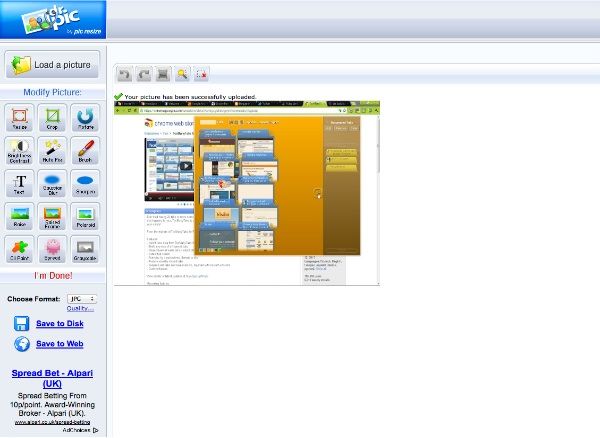Image resolution: width=600 pixels, height=438 pixels.
Task: Click the Save to Disk link
Action: coord(59,323)
